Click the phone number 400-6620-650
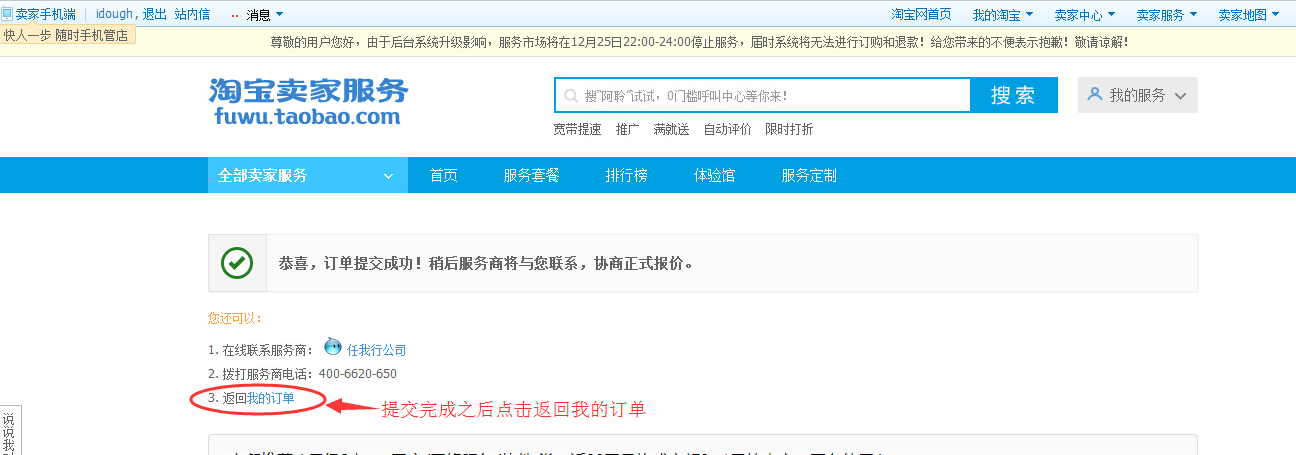This screenshot has width=1296, height=455. 358,374
